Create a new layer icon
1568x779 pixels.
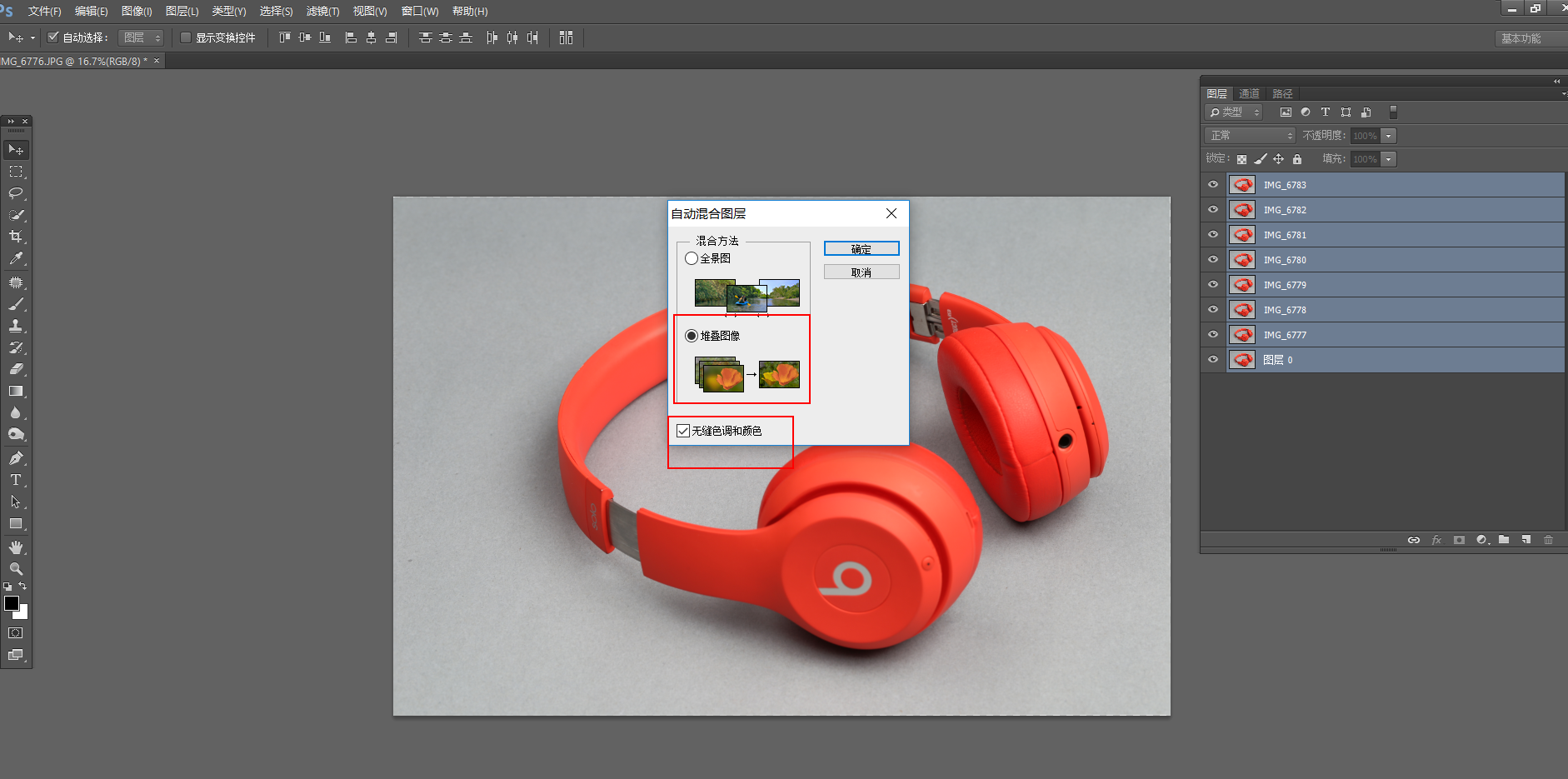tap(1526, 540)
